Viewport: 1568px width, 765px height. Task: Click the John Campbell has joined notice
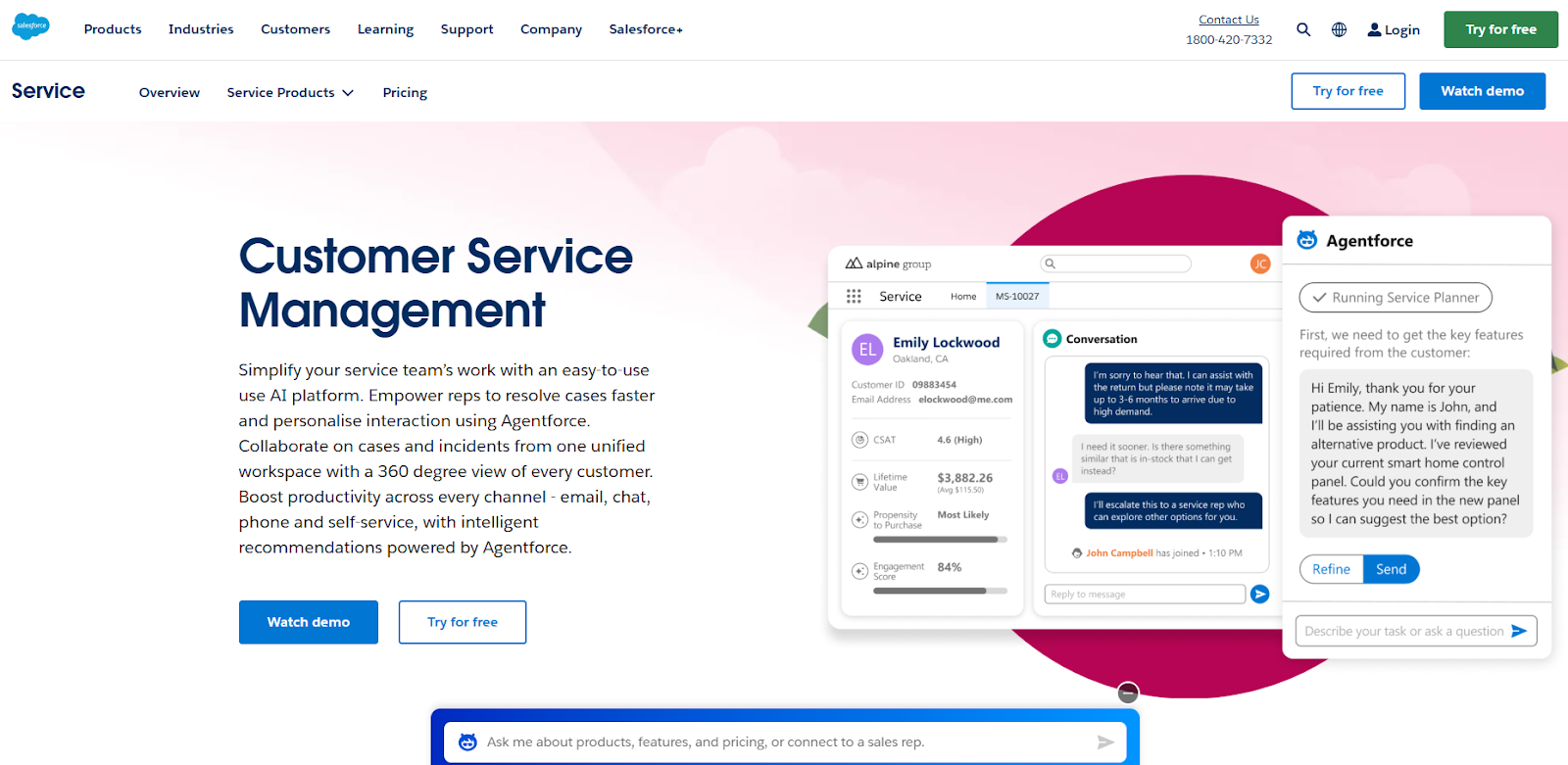(1156, 553)
